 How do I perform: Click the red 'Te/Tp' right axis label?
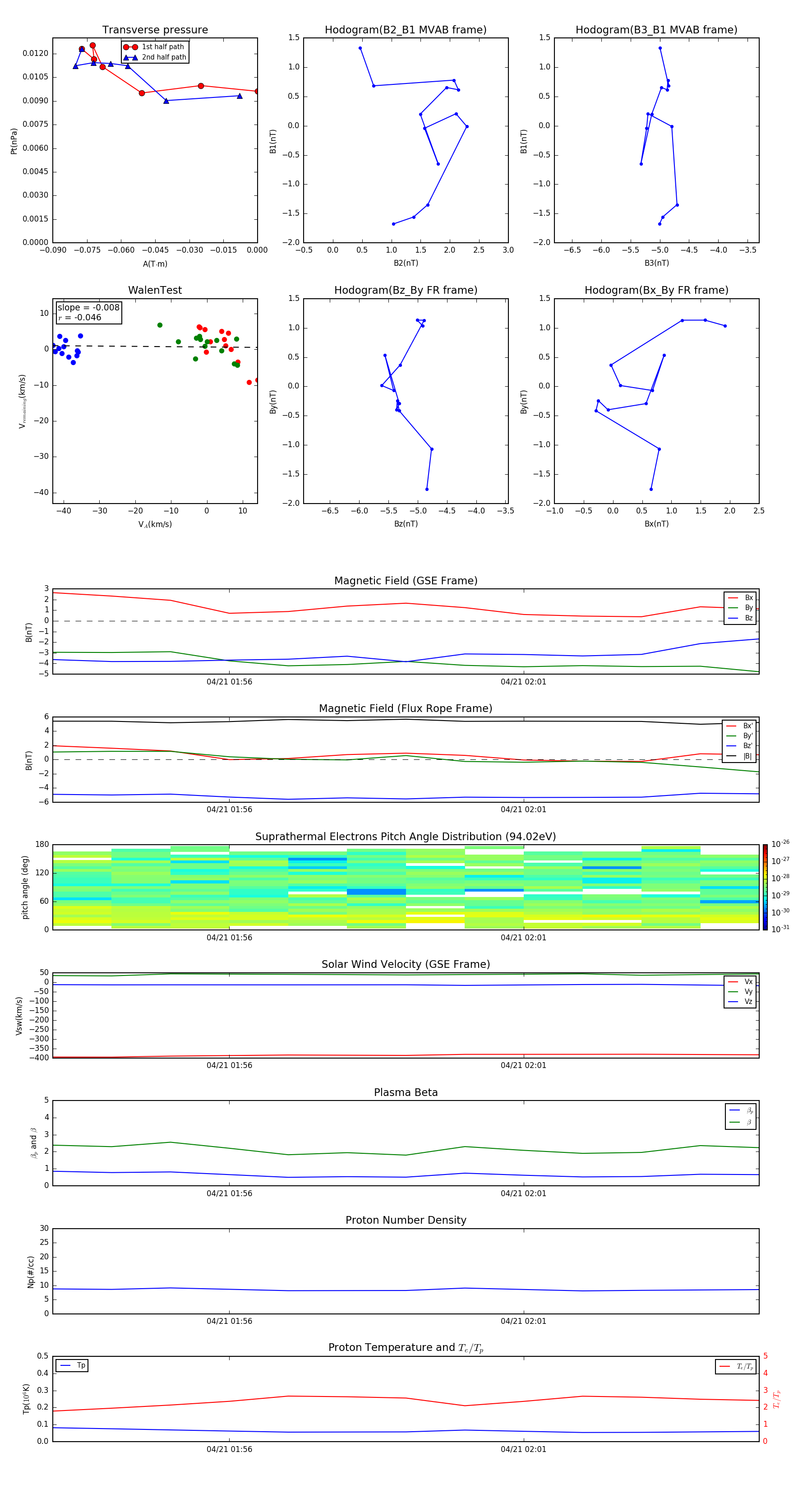click(776, 1399)
